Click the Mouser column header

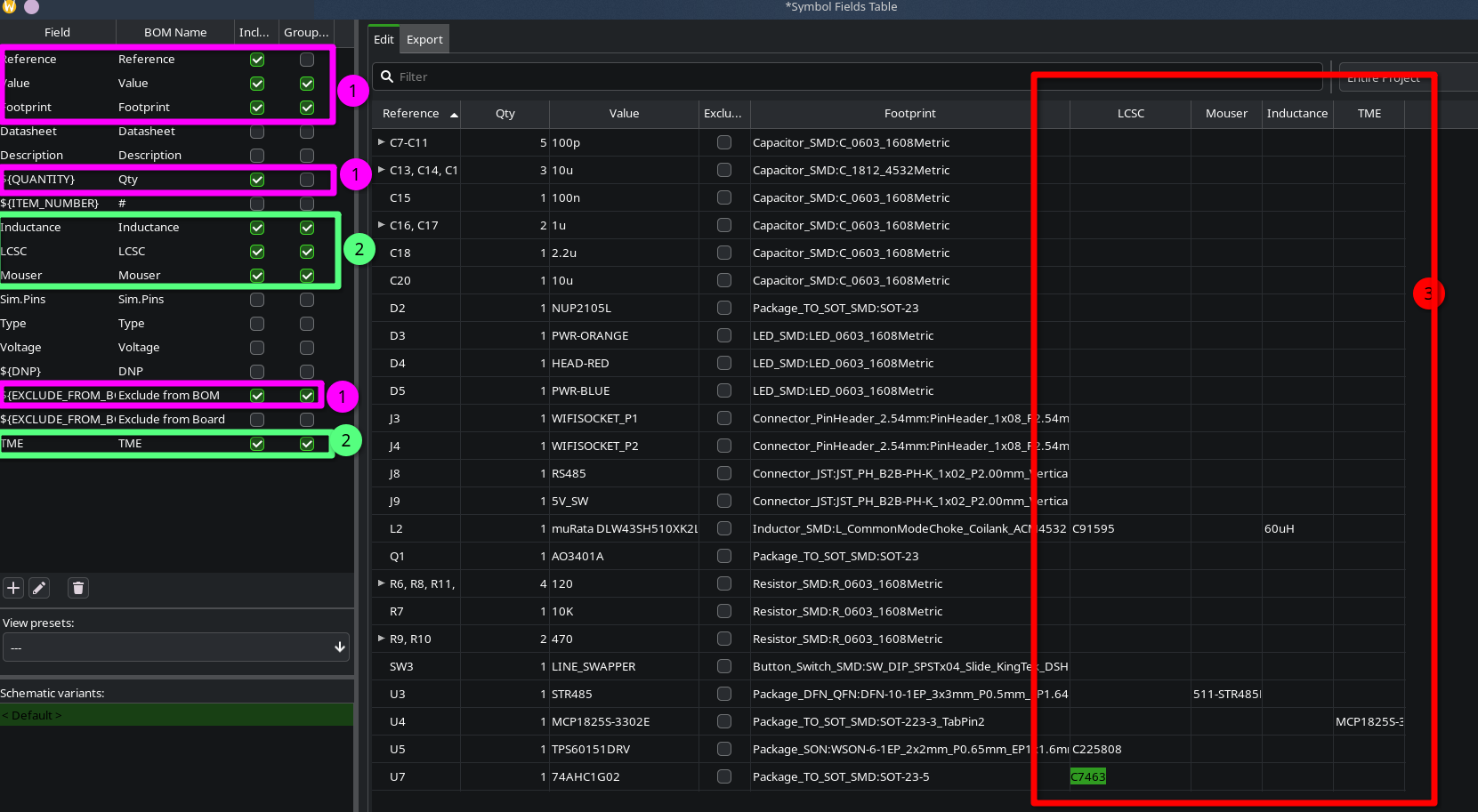point(1226,114)
